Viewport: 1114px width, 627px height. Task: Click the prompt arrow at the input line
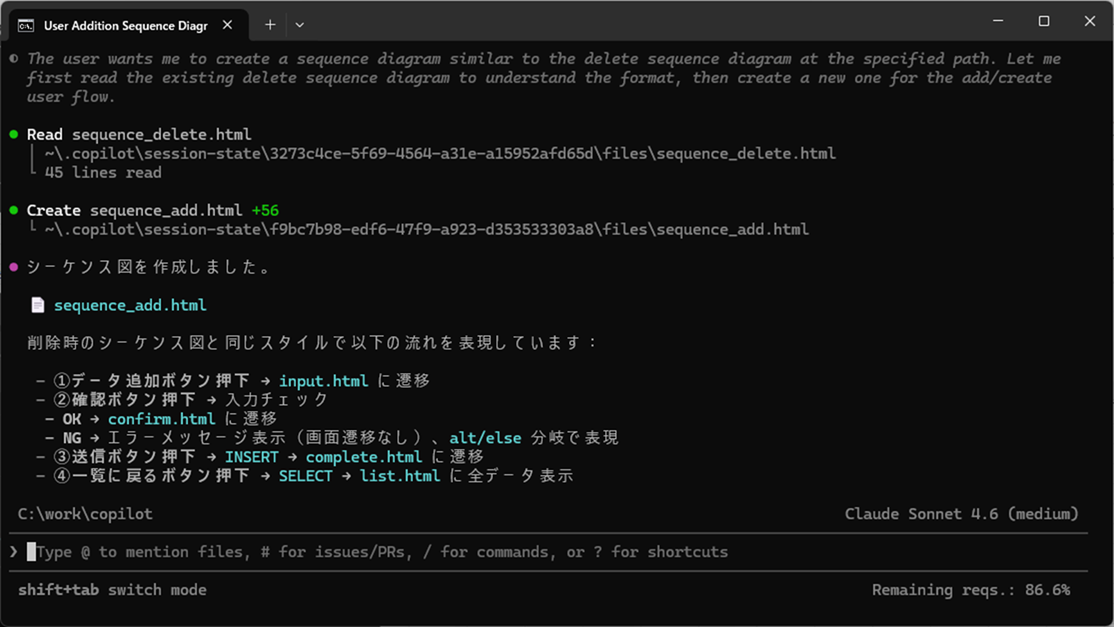pos(13,551)
